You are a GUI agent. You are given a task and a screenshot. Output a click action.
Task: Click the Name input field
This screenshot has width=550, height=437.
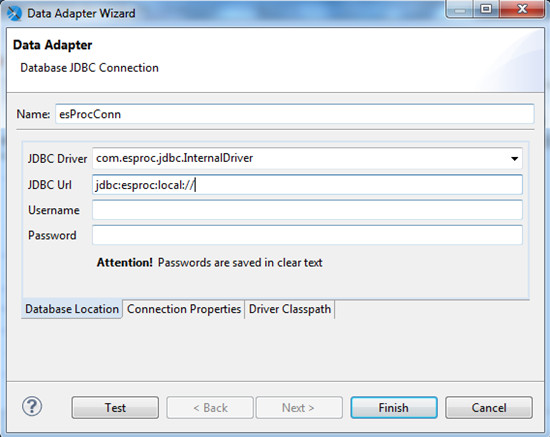295,114
